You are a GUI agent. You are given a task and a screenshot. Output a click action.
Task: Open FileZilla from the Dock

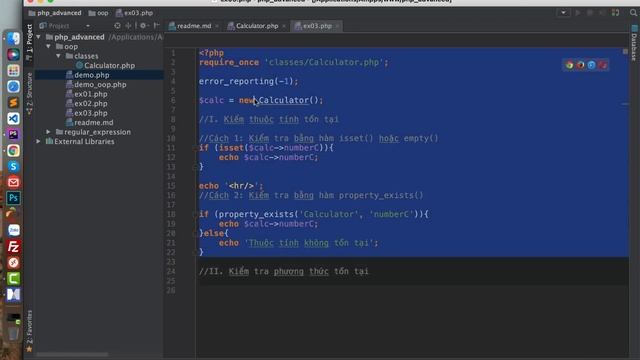point(13,247)
